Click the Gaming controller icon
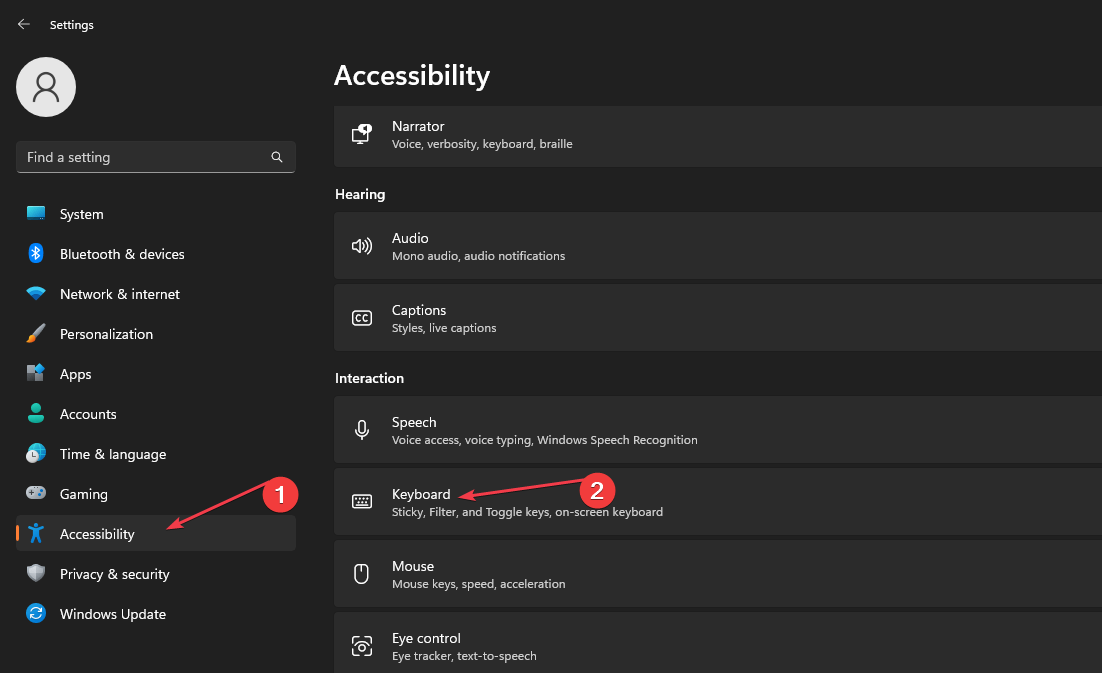 [x=36, y=493]
